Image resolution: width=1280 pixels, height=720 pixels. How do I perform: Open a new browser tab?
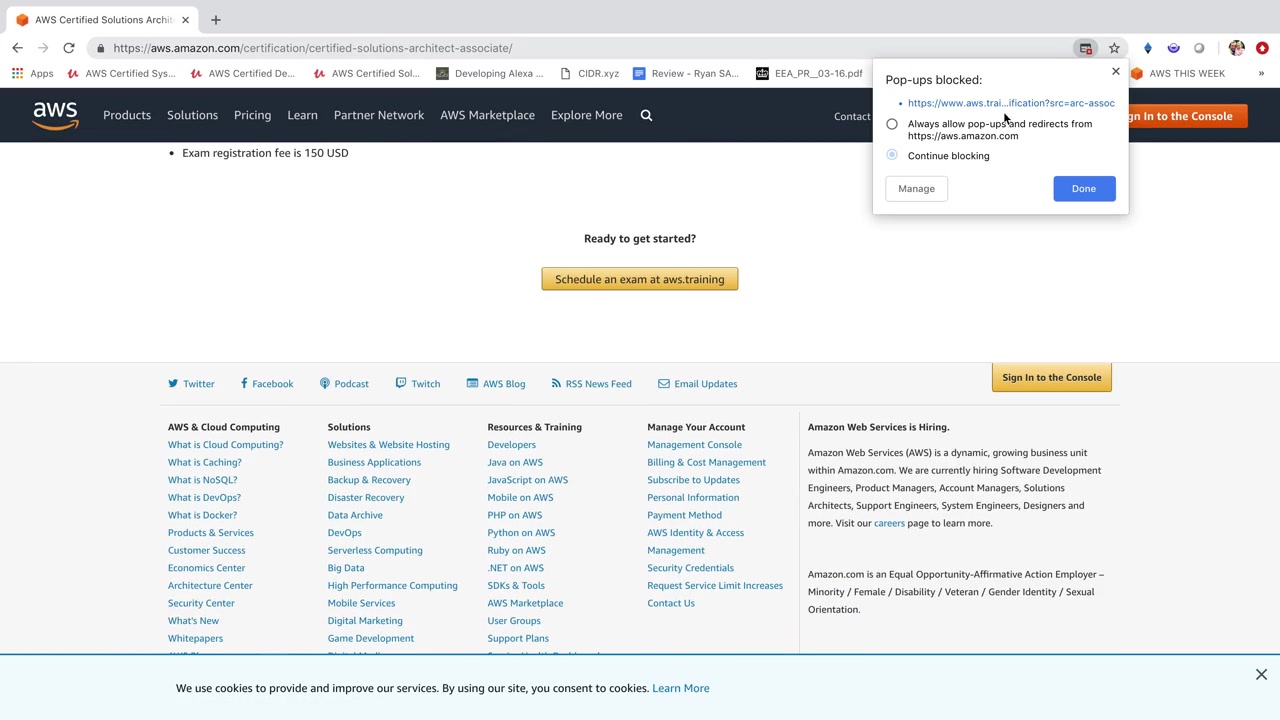point(215,19)
